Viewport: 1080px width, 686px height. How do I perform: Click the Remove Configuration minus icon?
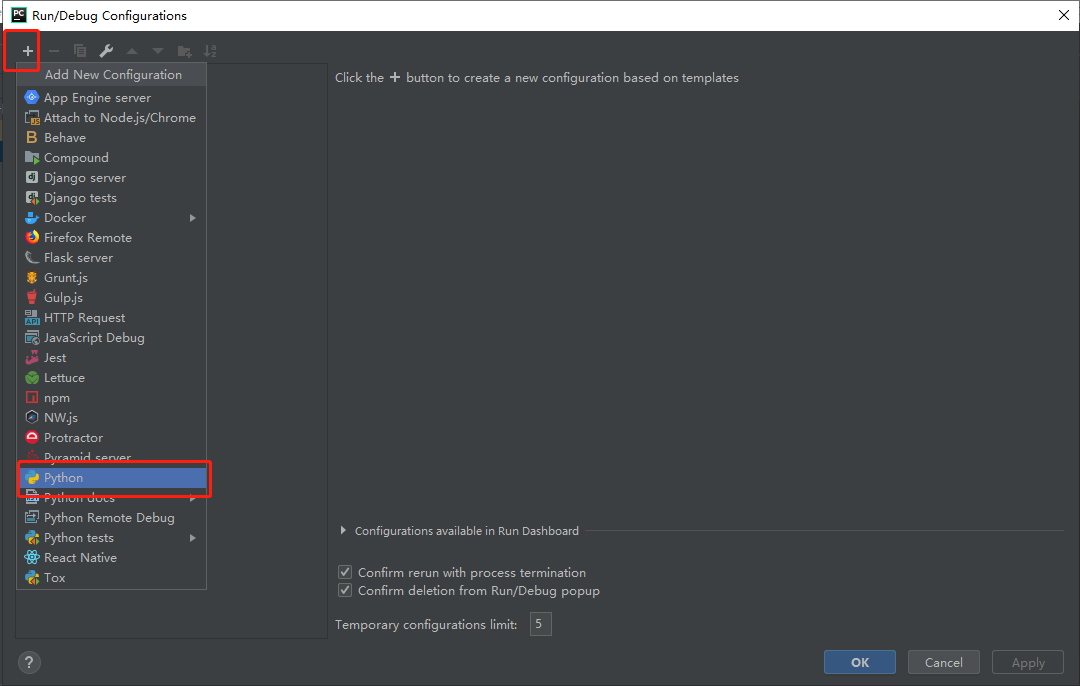tap(54, 51)
